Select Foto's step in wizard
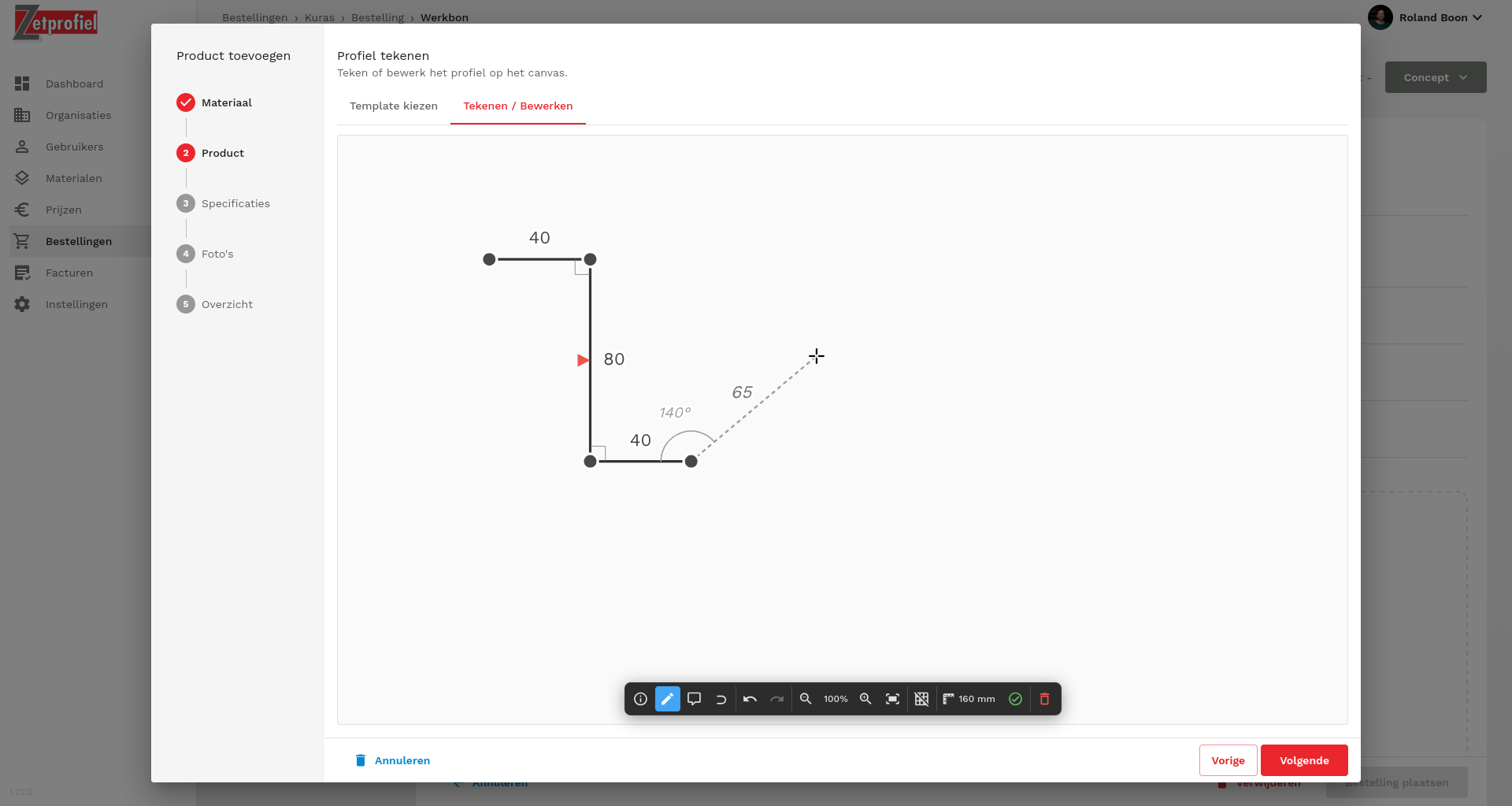This screenshot has height=806, width=1512. click(205, 254)
